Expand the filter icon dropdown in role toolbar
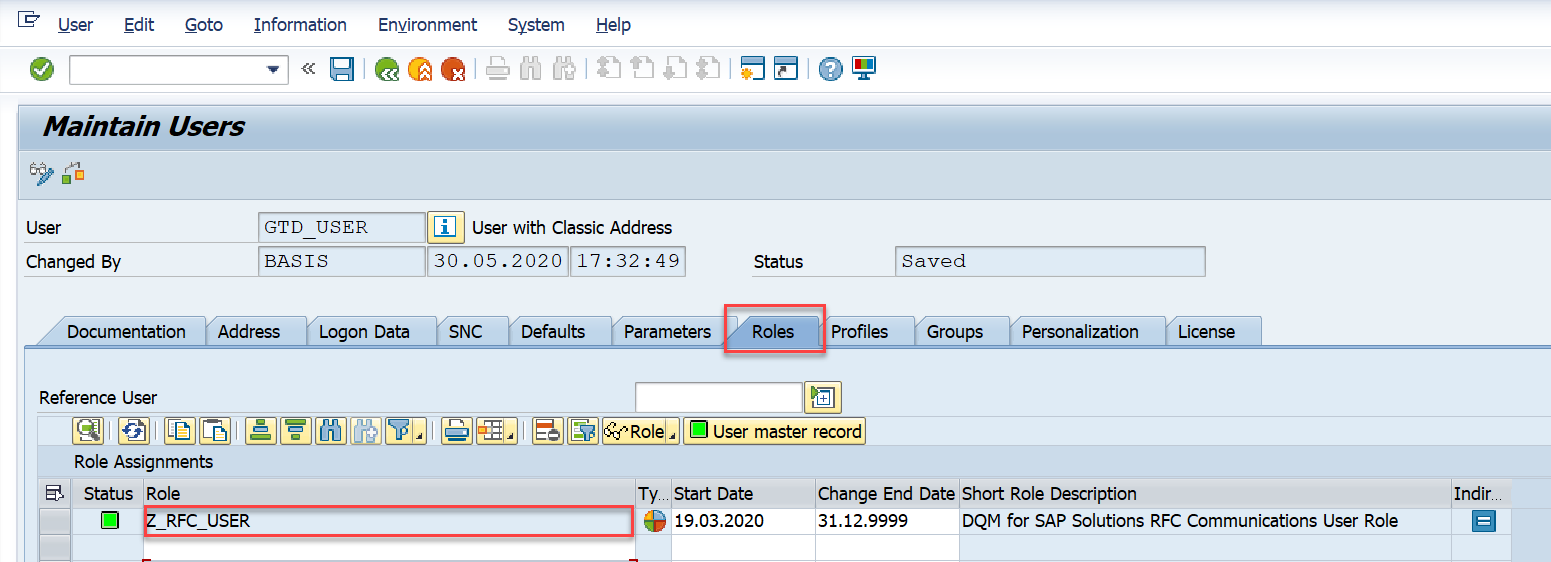The width and height of the screenshot is (1551, 562). pyautogui.click(x=417, y=435)
